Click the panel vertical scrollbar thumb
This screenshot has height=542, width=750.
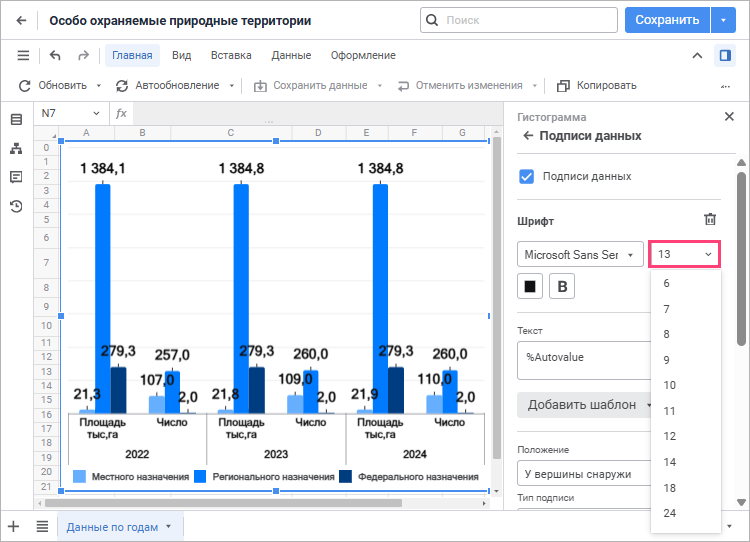point(741,258)
